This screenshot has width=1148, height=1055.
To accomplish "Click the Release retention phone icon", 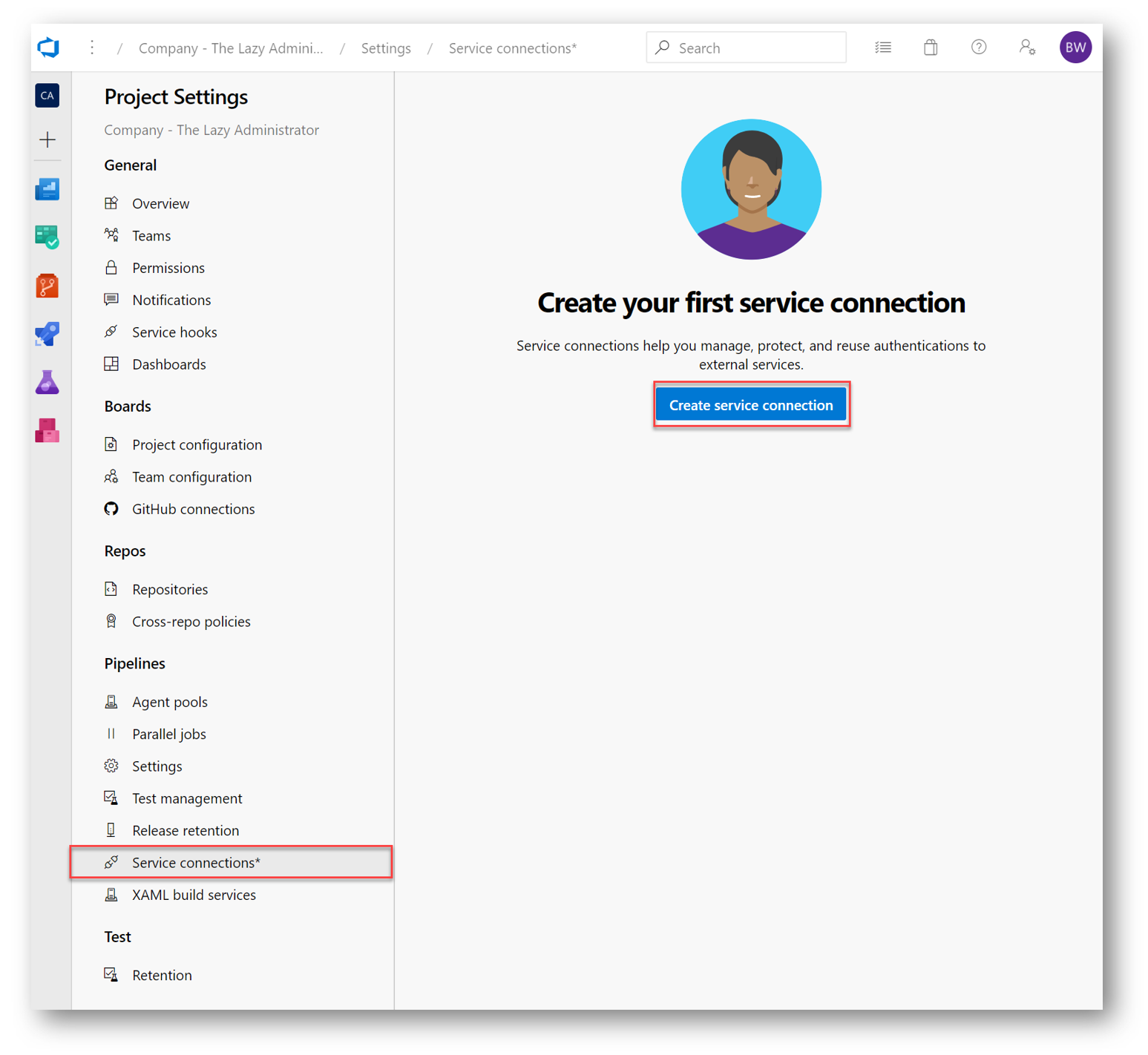I will [111, 830].
